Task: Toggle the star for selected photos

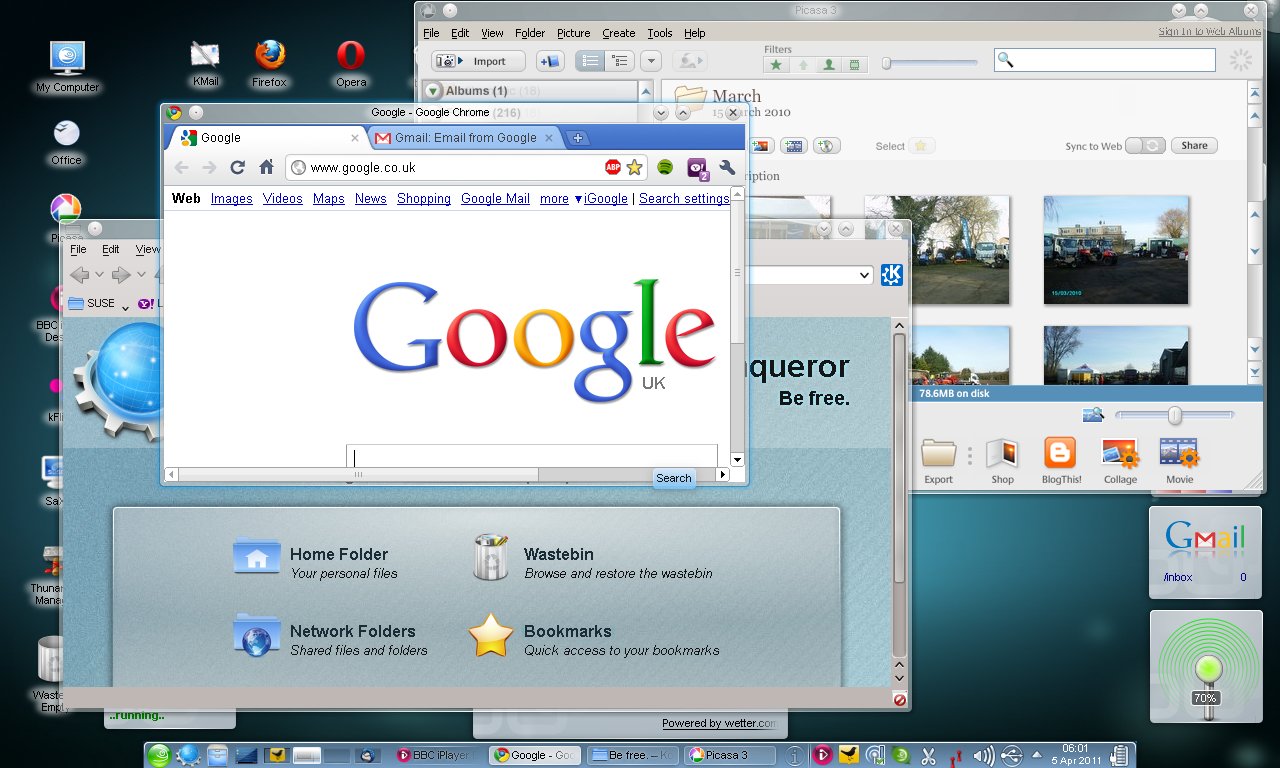Action: point(921,146)
